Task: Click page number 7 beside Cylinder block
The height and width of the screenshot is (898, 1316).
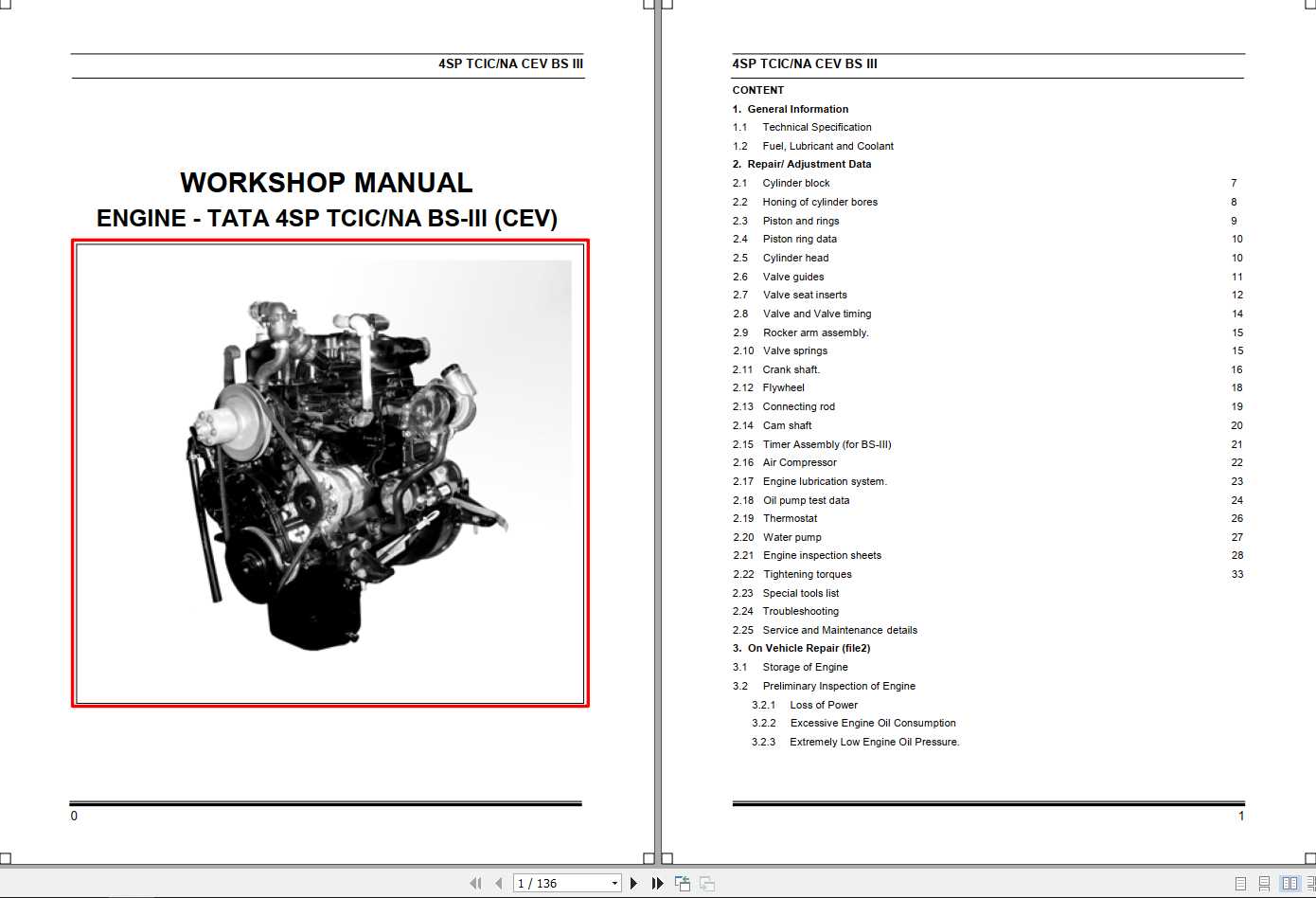Action: coord(1234,183)
